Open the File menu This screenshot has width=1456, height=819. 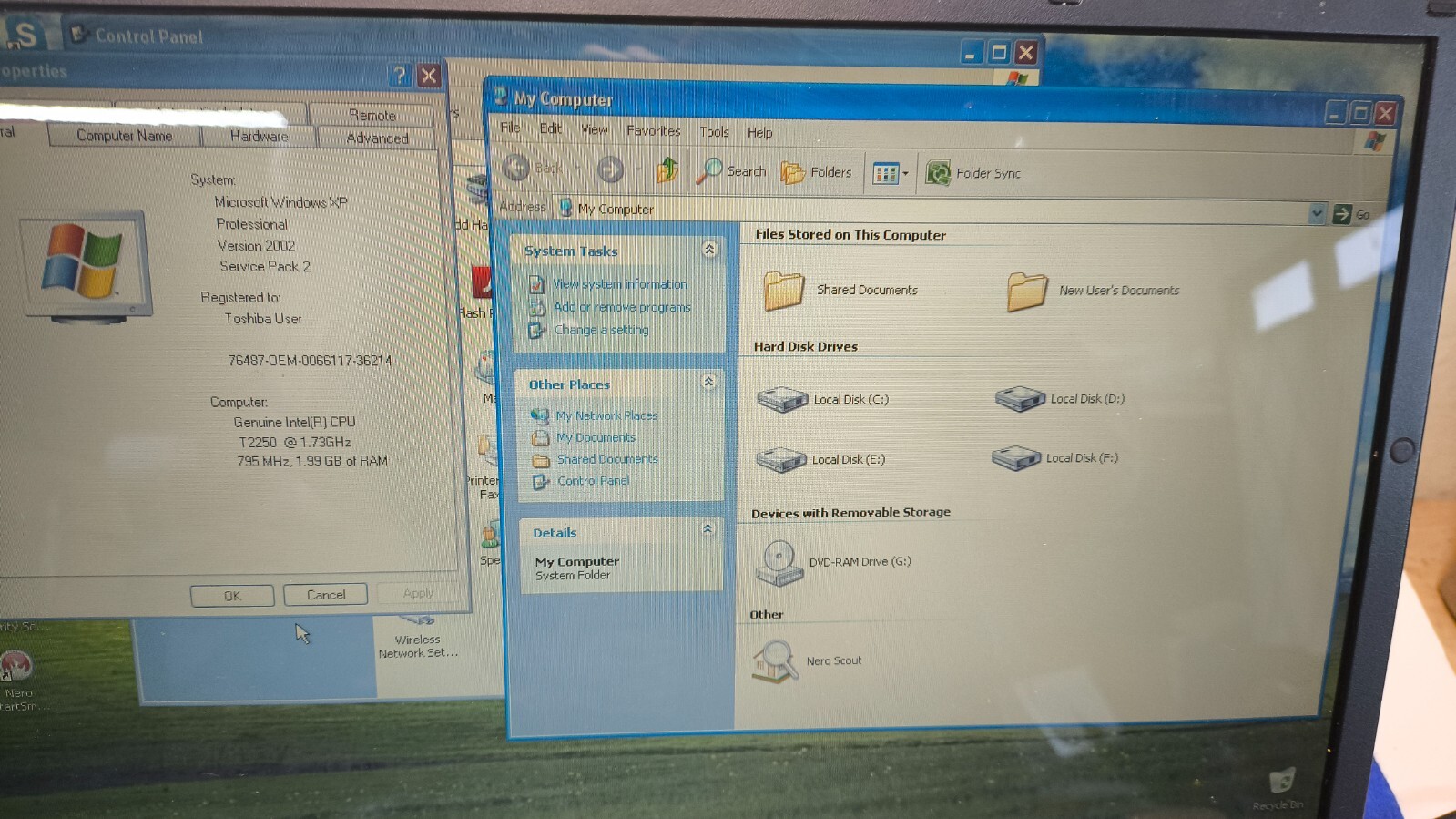pos(510,128)
